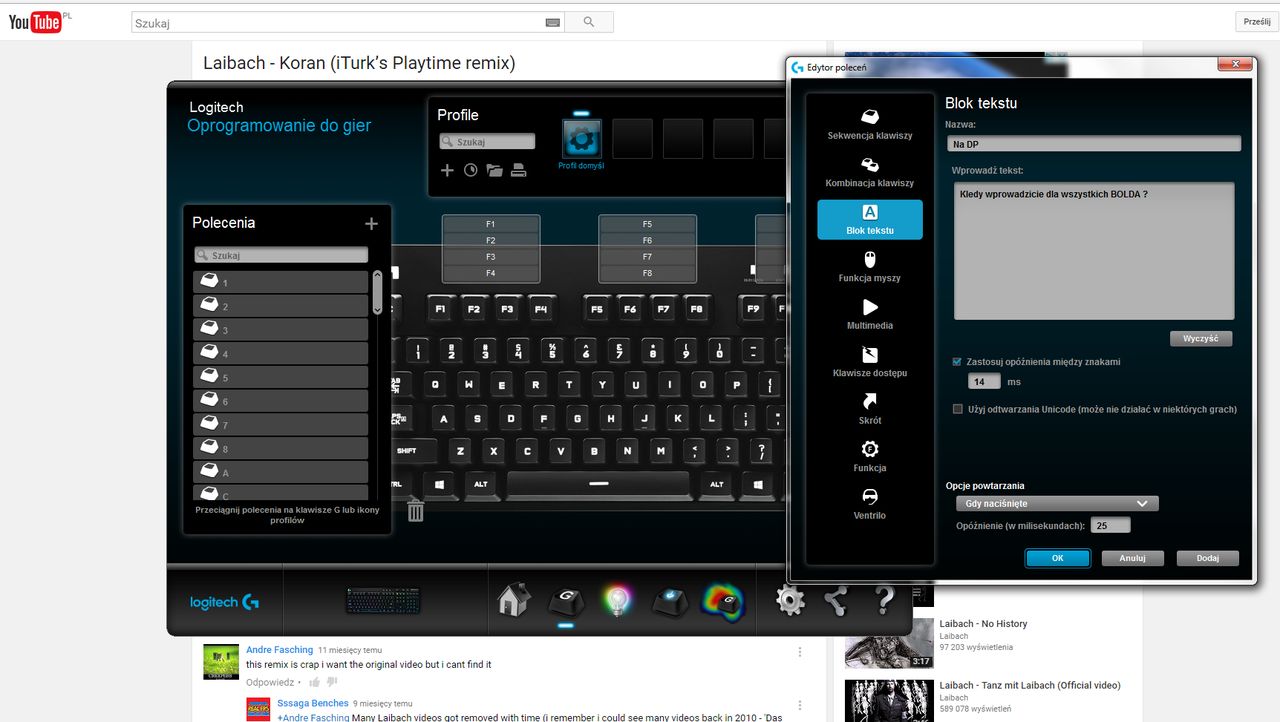Screen dimensions: 1280x722
Task: Open settings gear icon in bottom bar
Action: (790, 601)
